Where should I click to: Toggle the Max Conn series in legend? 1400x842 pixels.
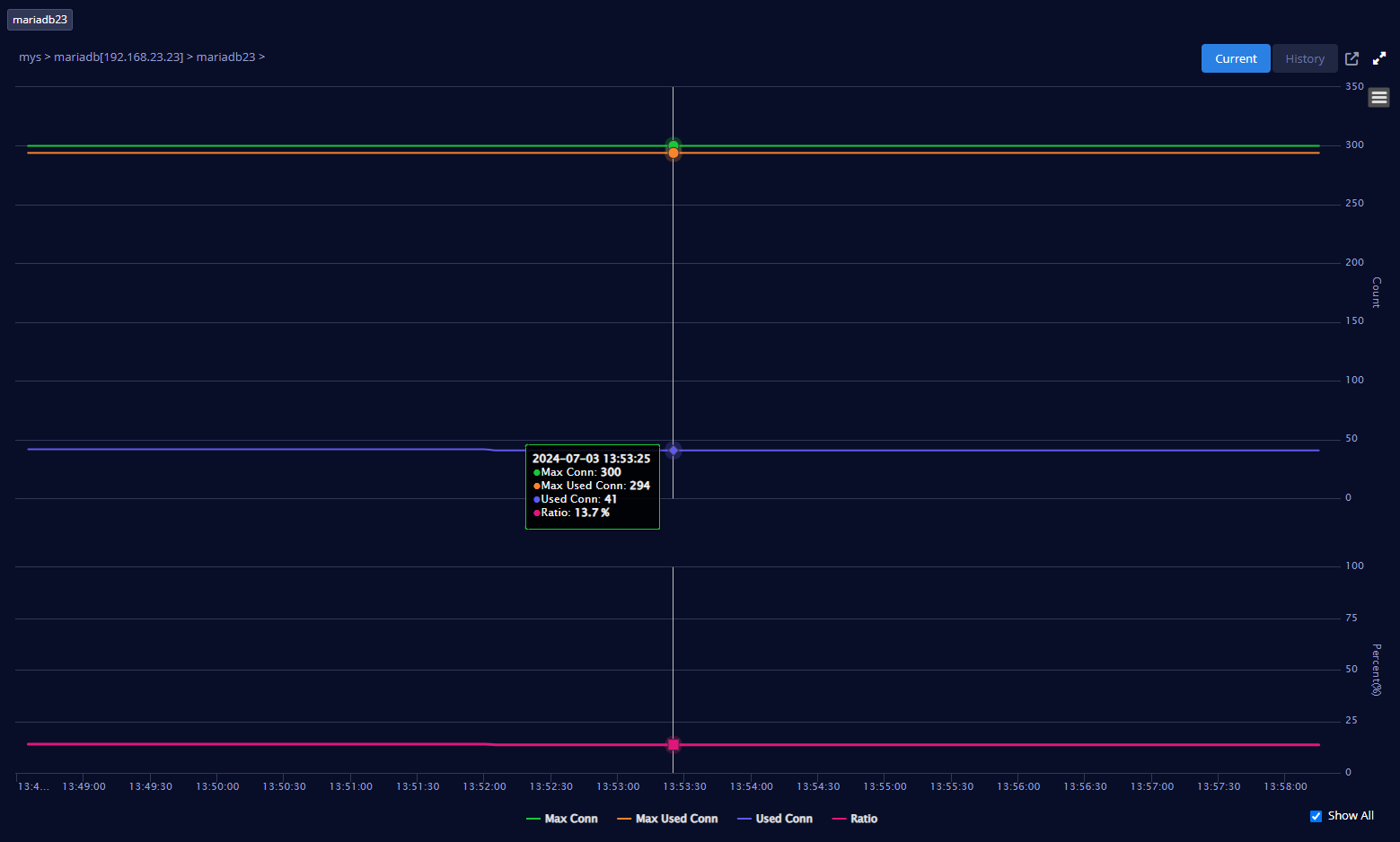[x=562, y=819]
